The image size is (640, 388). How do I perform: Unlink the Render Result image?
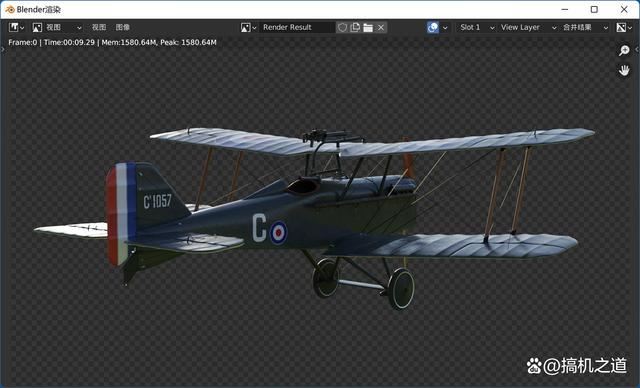[x=381, y=27]
